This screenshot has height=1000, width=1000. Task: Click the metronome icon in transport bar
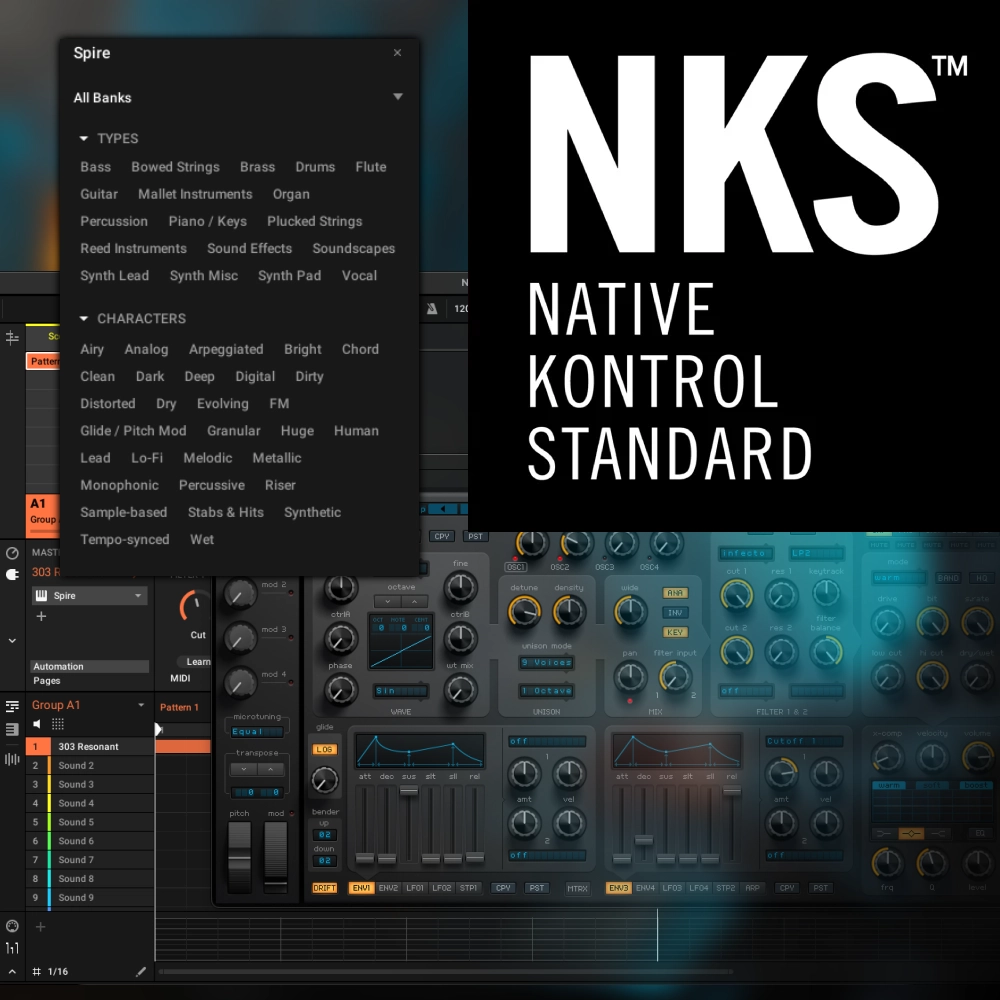coord(431,308)
